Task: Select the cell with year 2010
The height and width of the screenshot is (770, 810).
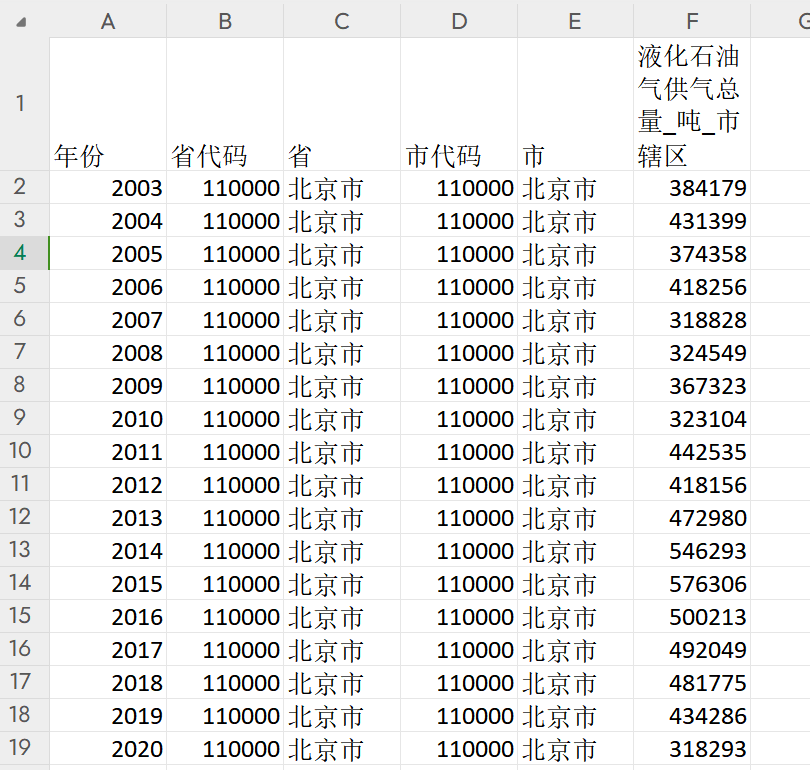Action: pyautogui.click(x=108, y=419)
